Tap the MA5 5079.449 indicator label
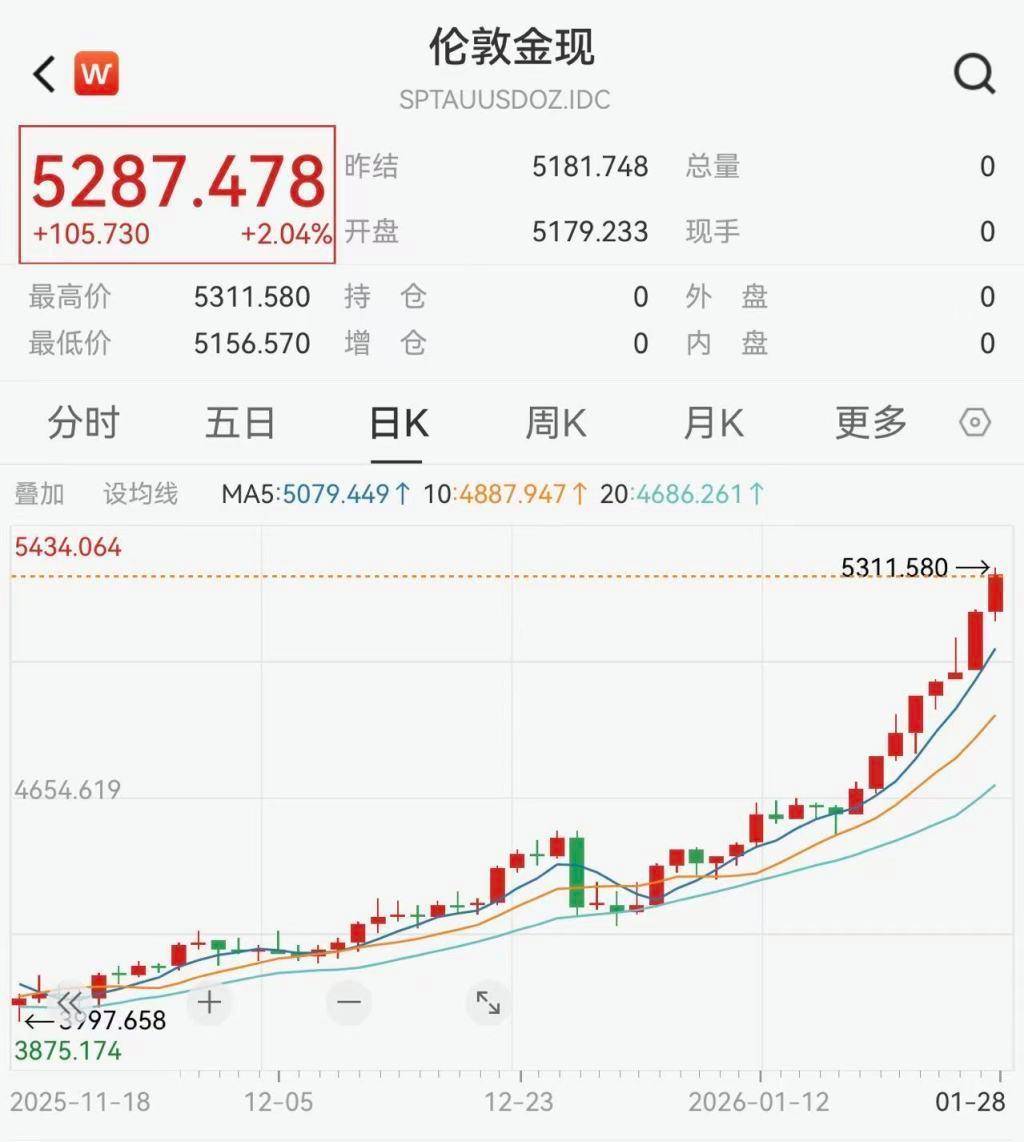 315,494
